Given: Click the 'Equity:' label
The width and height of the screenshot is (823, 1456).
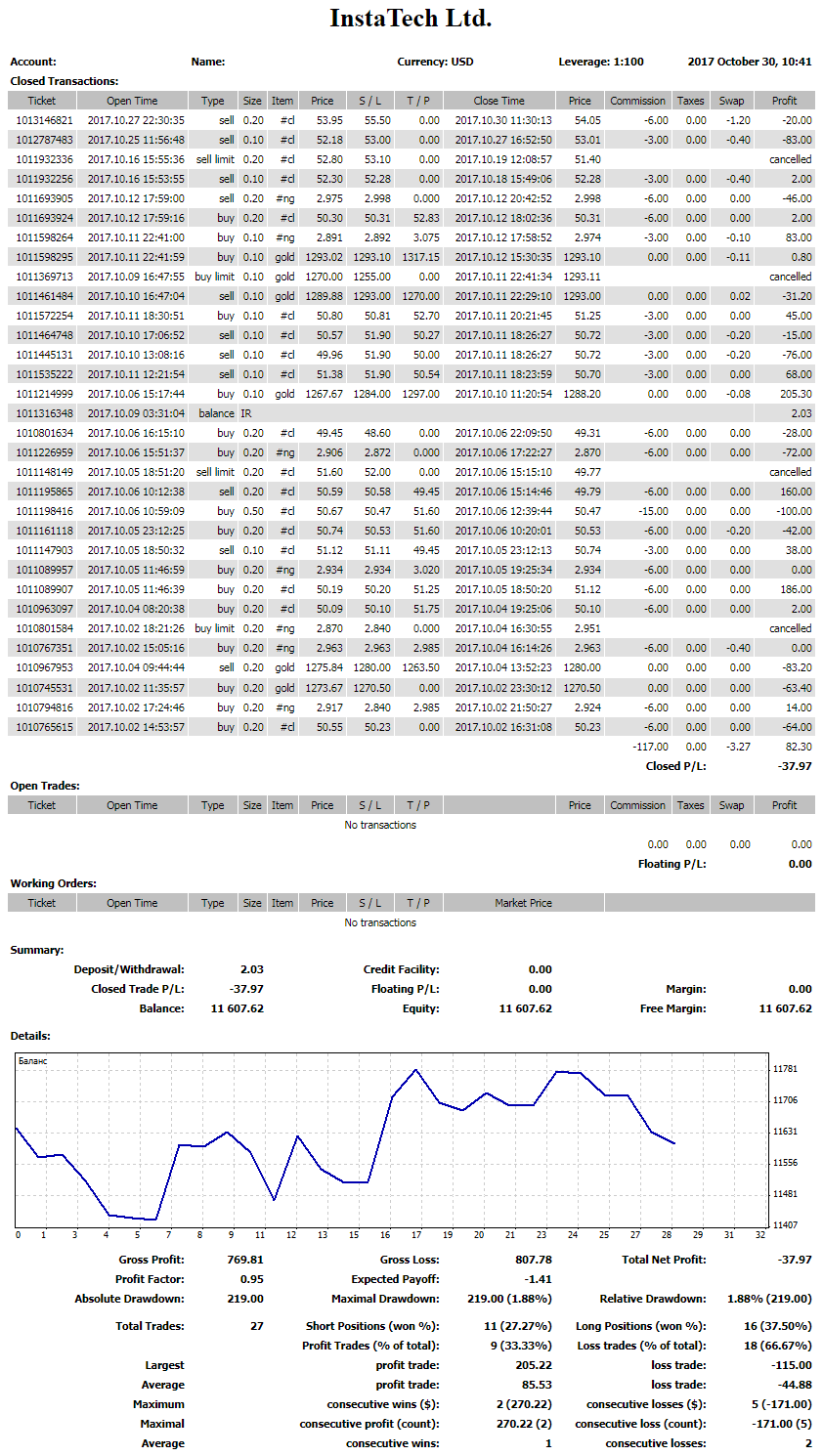Looking at the screenshot, I should pyautogui.click(x=421, y=1008).
